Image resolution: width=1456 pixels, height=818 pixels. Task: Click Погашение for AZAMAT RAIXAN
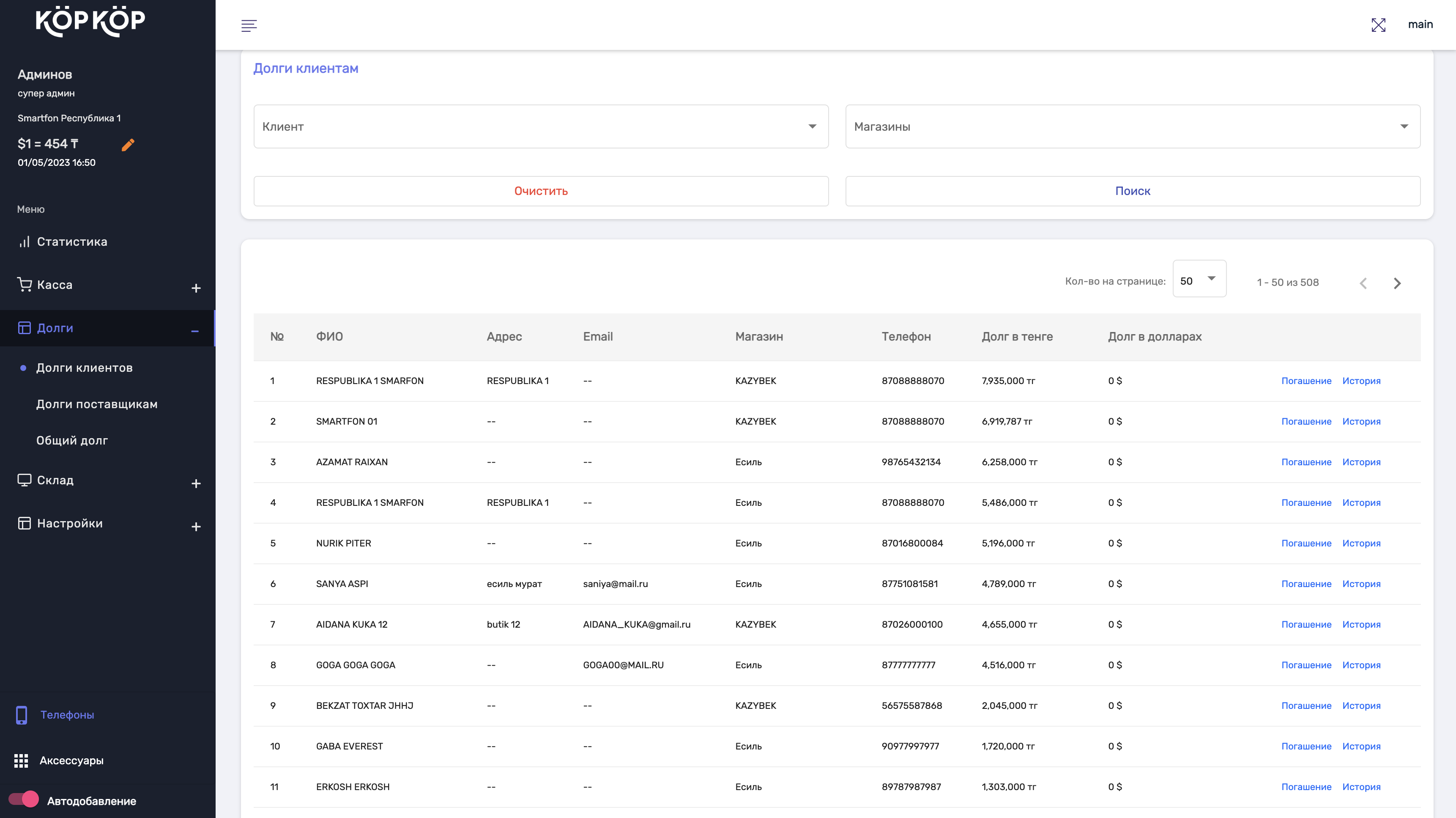point(1305,462)
